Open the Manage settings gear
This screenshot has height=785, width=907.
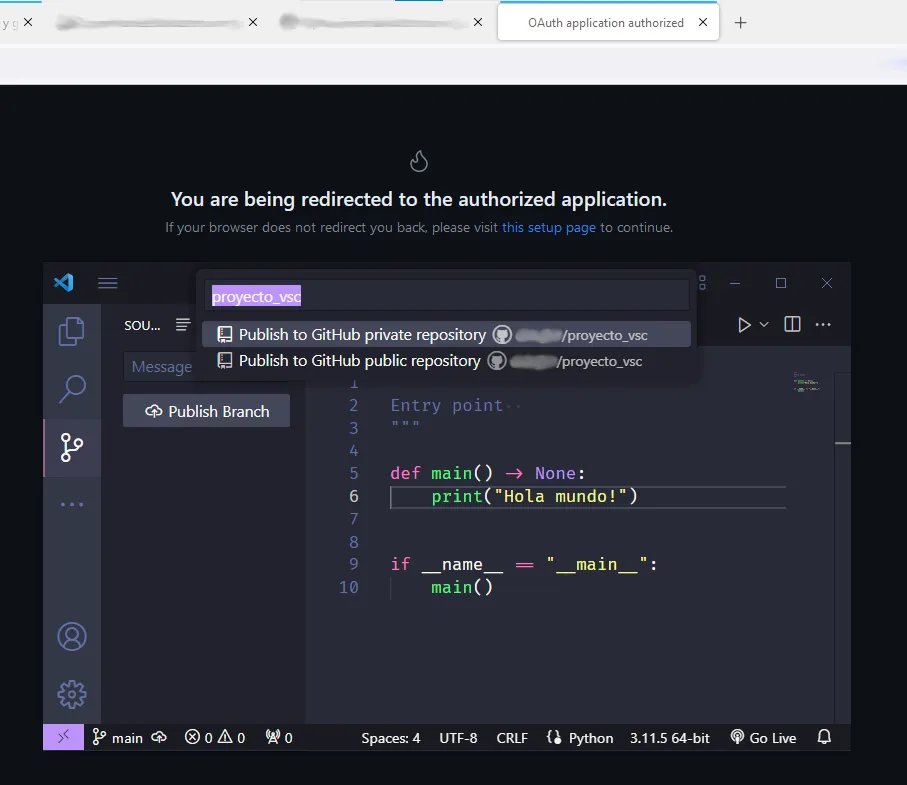click(x=72, y=694)
